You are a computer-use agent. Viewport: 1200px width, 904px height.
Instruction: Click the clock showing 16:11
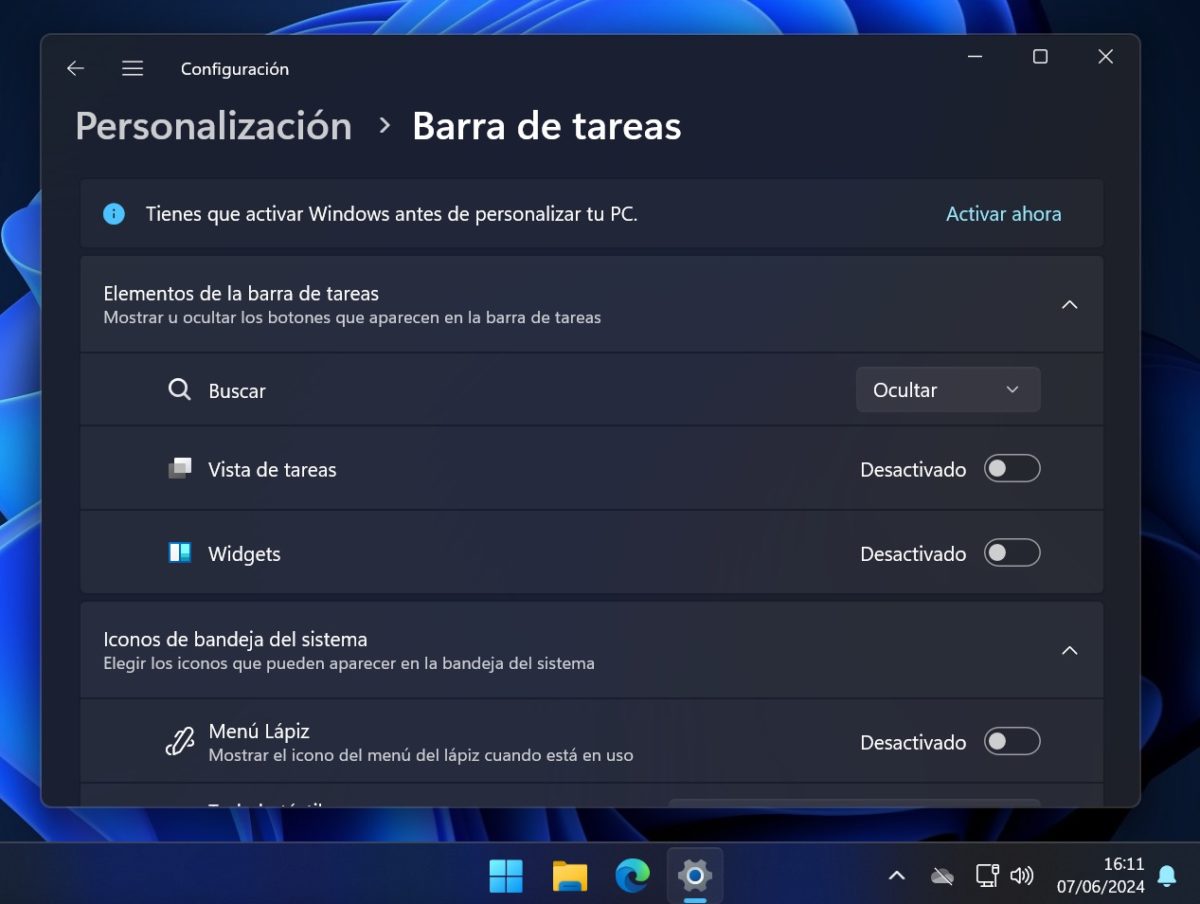point(1123,864)
